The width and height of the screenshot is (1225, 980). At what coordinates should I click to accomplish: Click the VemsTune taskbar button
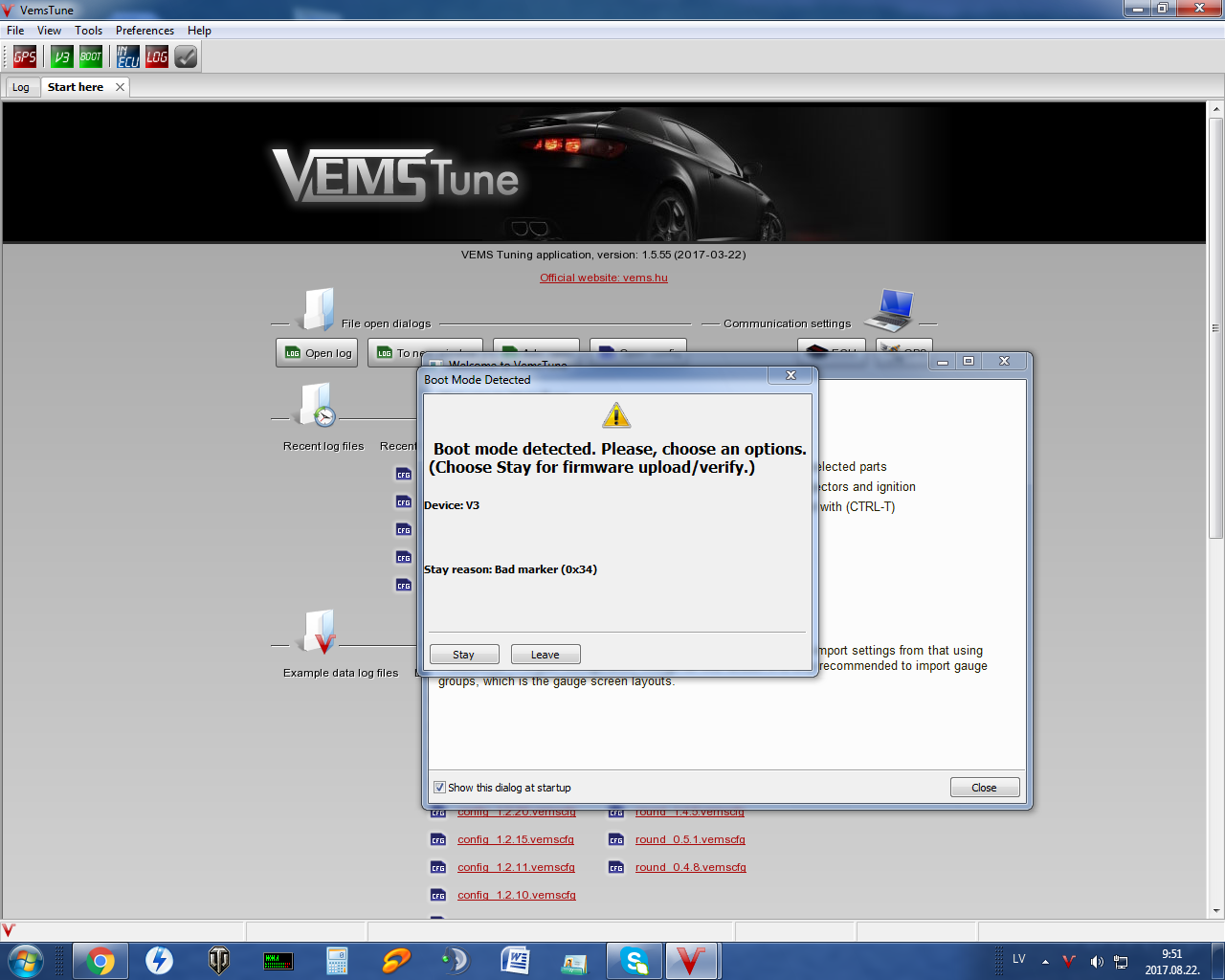coord(692,960)
